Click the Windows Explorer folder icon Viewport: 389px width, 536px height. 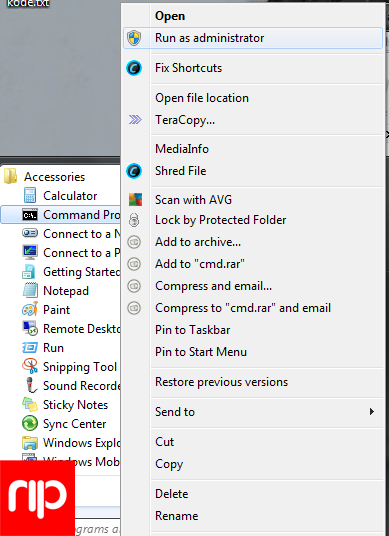[x=30, y=442]
